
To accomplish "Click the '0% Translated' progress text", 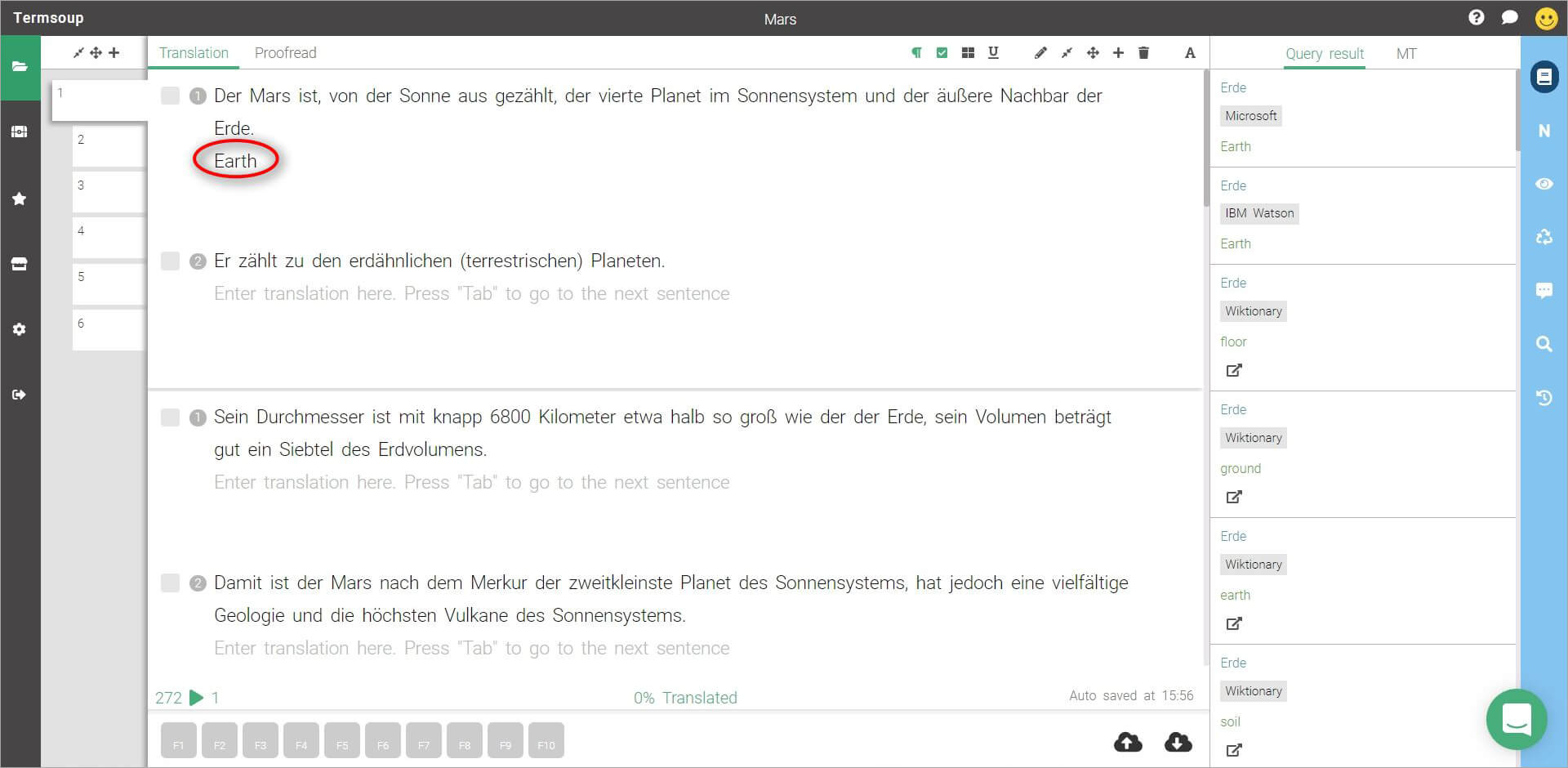I will (x=685, y=698).
